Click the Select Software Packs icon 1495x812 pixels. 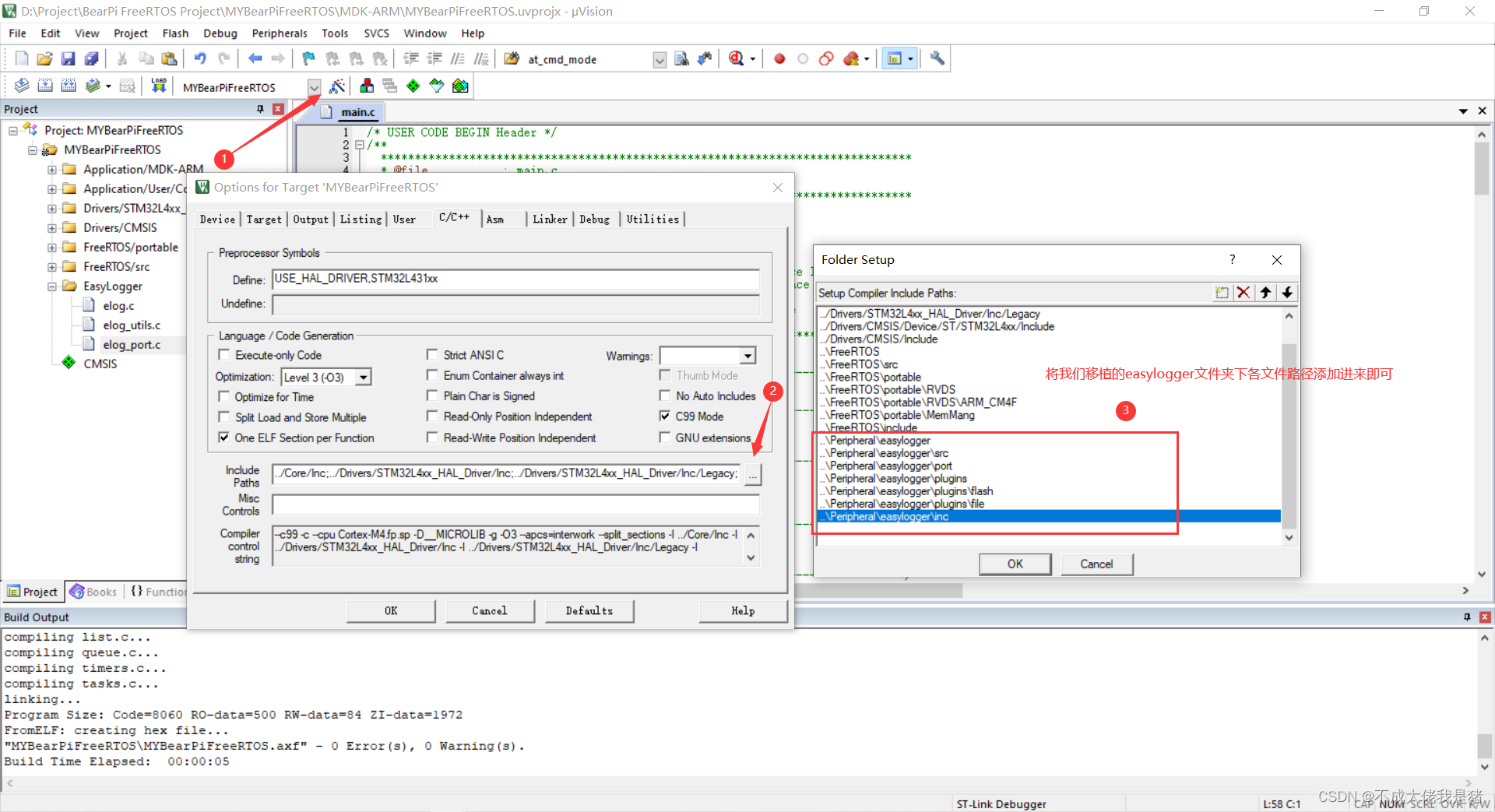437,86
